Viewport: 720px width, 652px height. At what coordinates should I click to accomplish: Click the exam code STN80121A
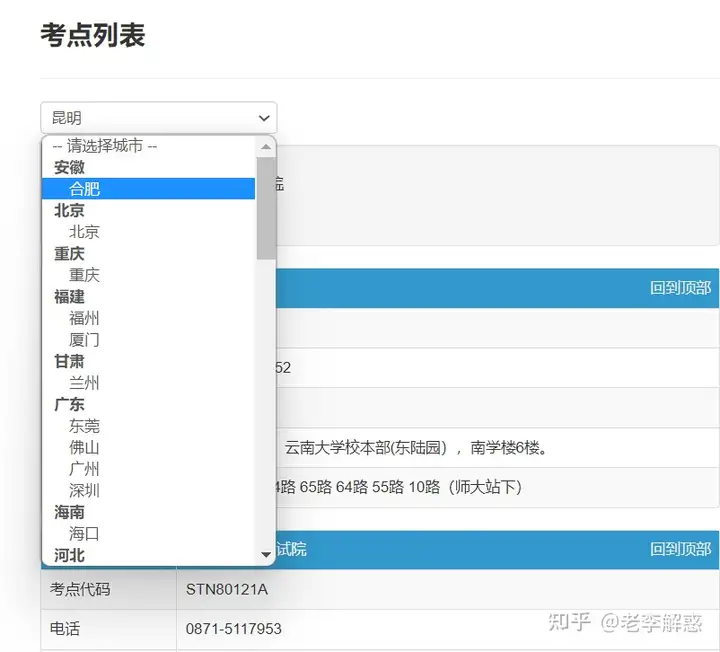227,590
